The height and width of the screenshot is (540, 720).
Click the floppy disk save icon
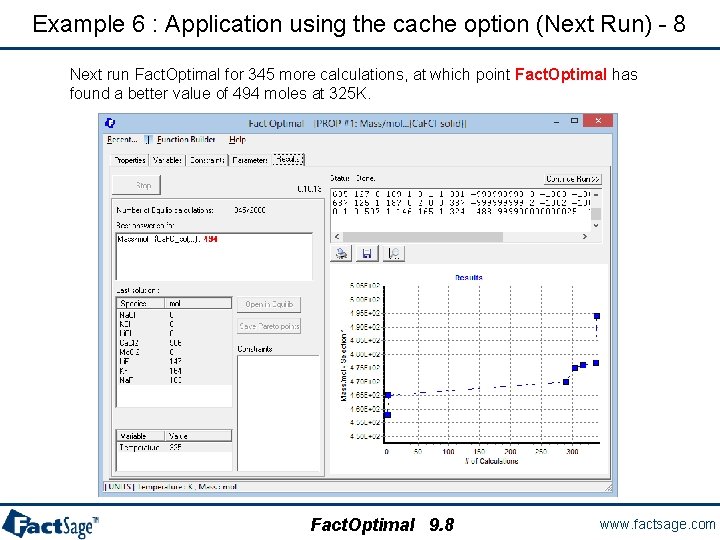pos(367,253)
